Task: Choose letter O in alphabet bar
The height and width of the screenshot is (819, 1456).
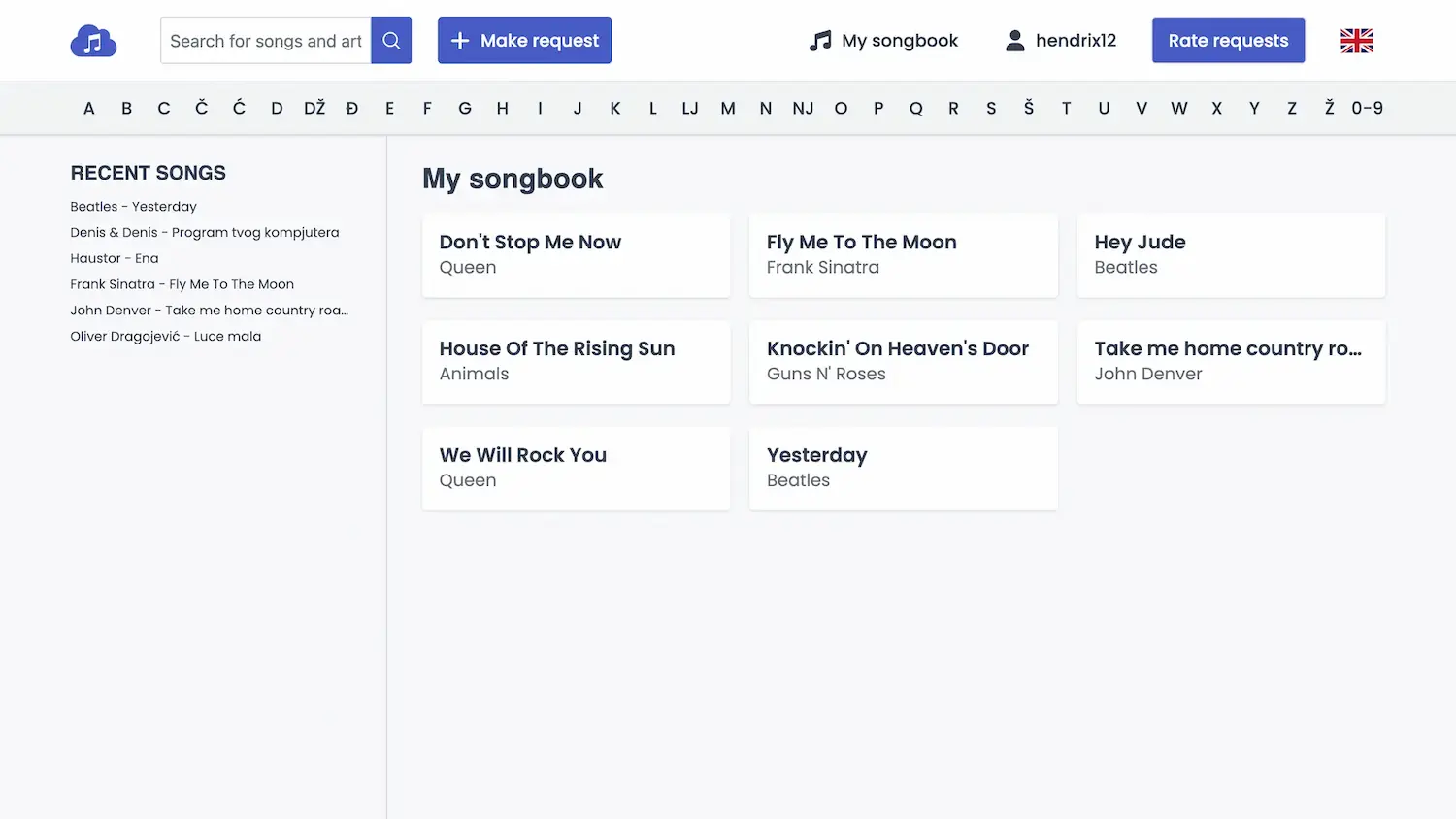Action: [x=841, y=109]
